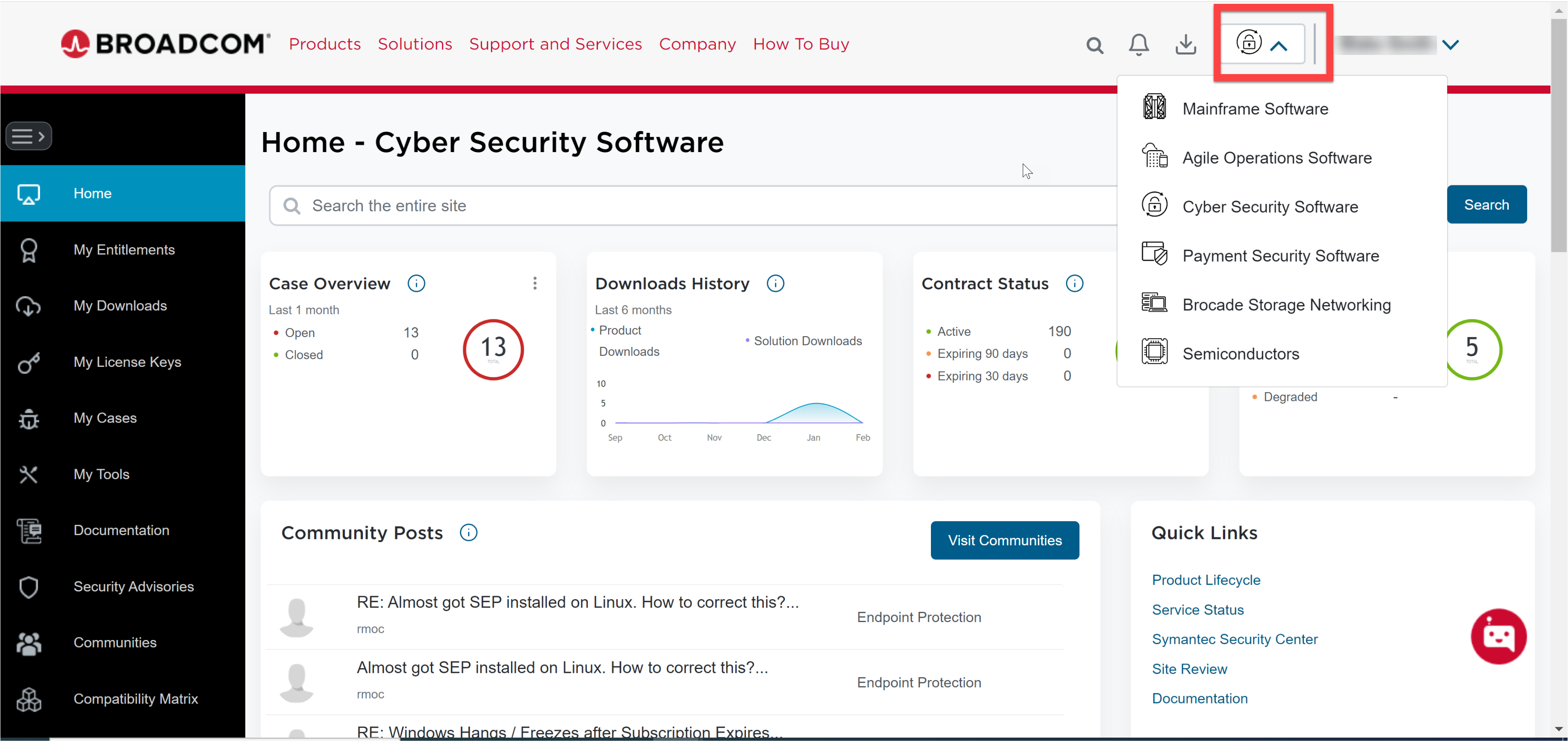Click the Mainframe Software icon
Screen dimensions: 1568x741
click(x=1154, y=107)
